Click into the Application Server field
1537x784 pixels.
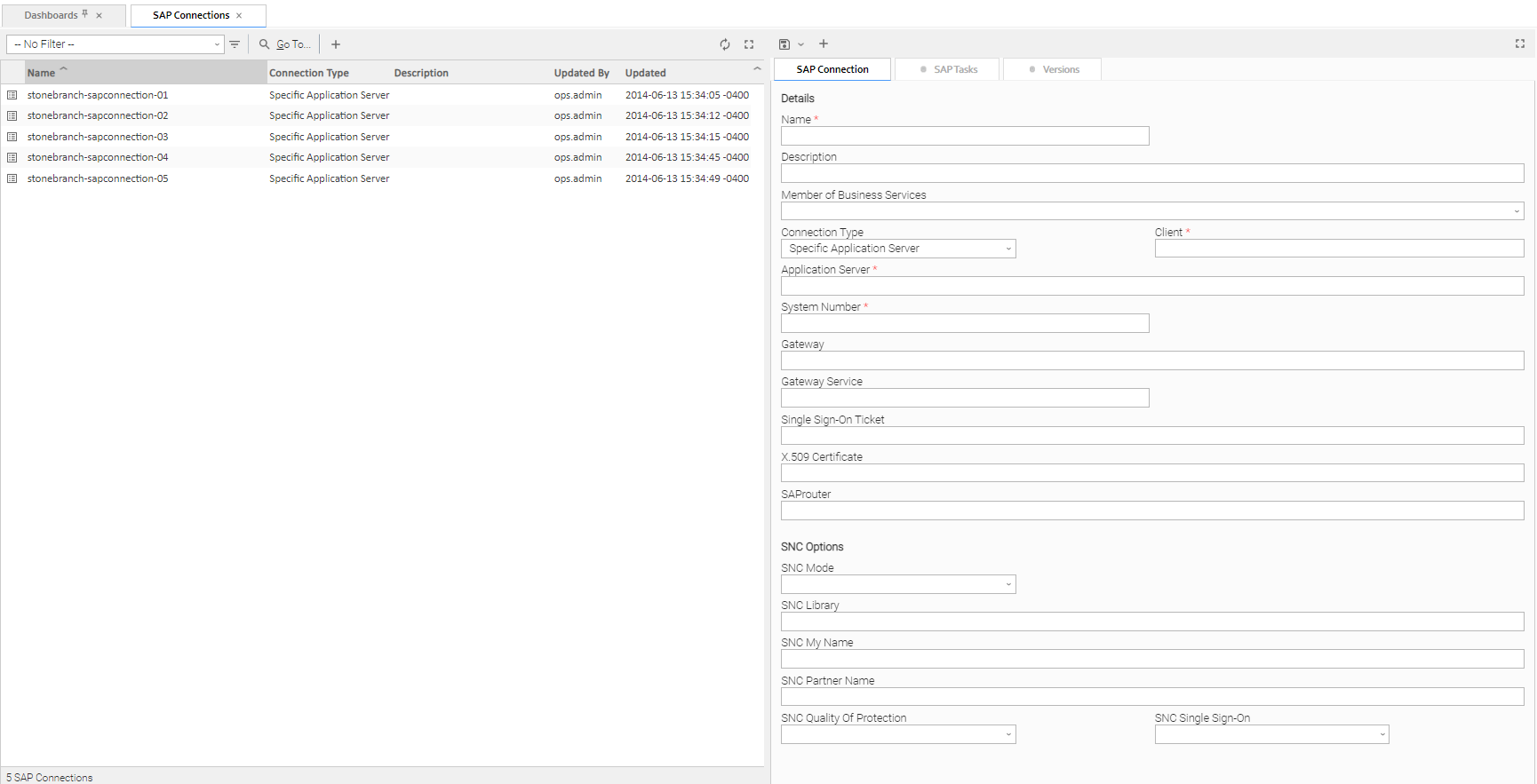point(1152,286)
